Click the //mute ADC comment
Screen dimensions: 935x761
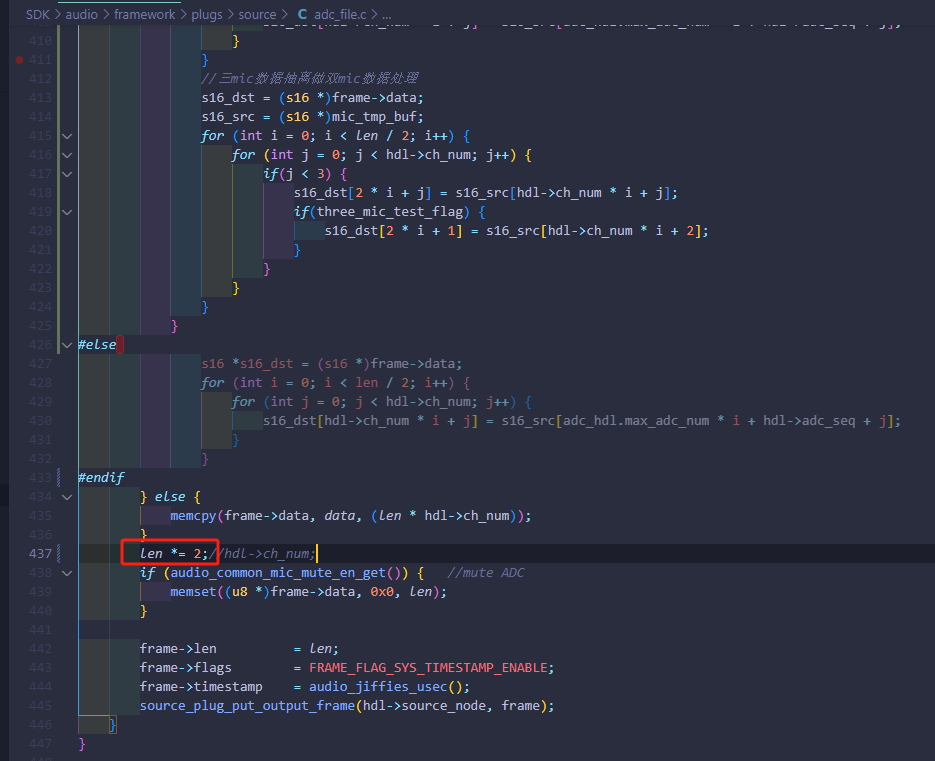click(486, 573)
